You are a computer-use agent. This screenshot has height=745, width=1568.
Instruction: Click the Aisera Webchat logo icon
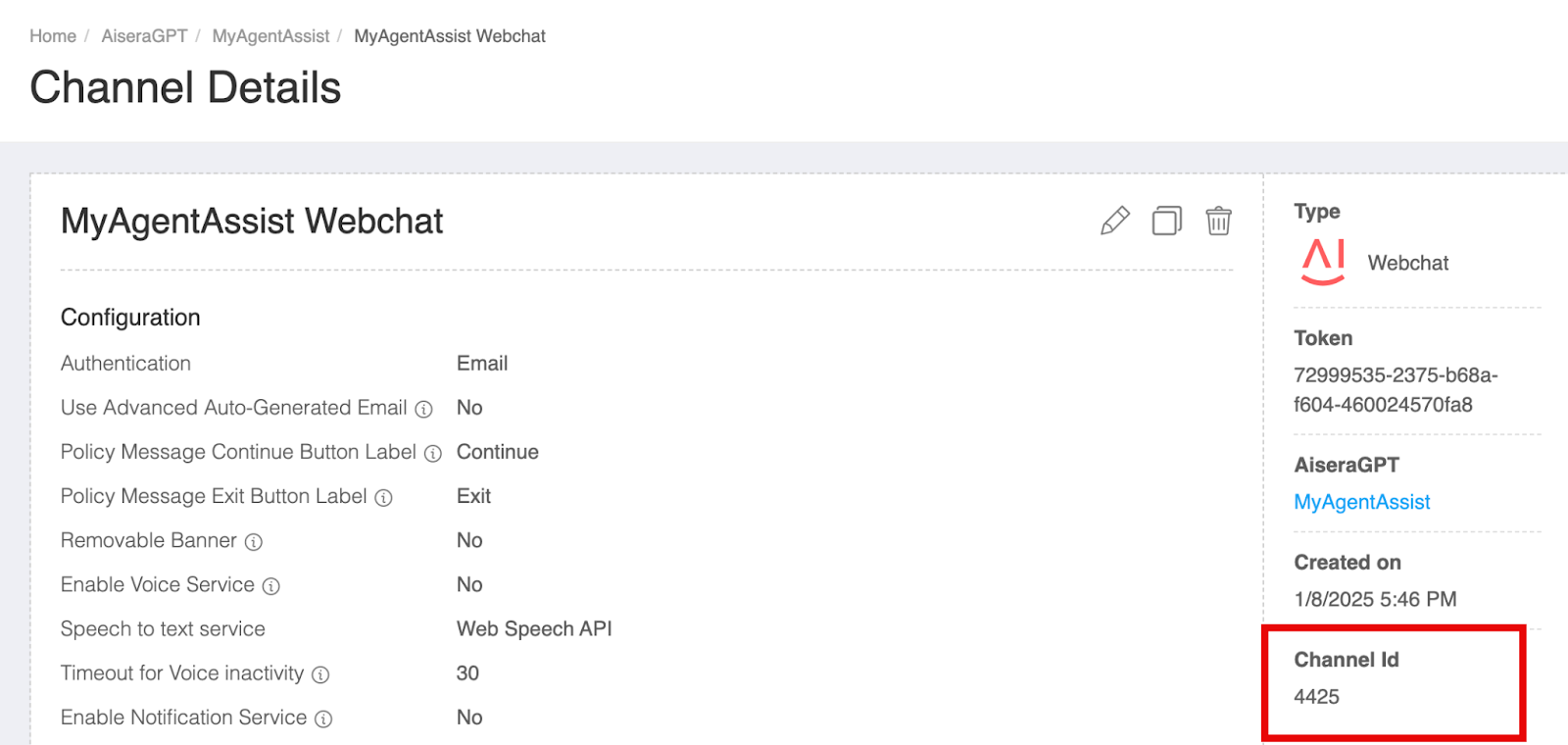tap(1323, 262)
